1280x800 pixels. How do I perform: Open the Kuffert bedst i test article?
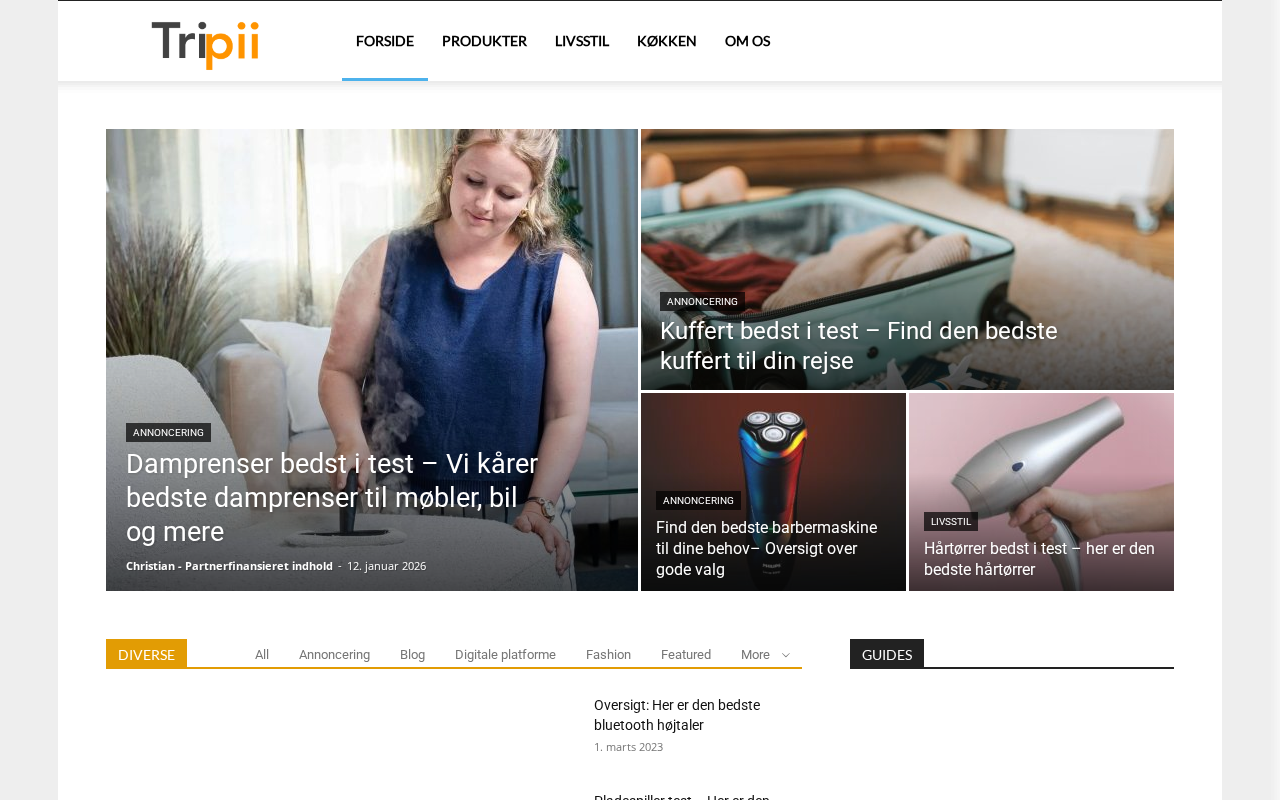coord(858,345)
